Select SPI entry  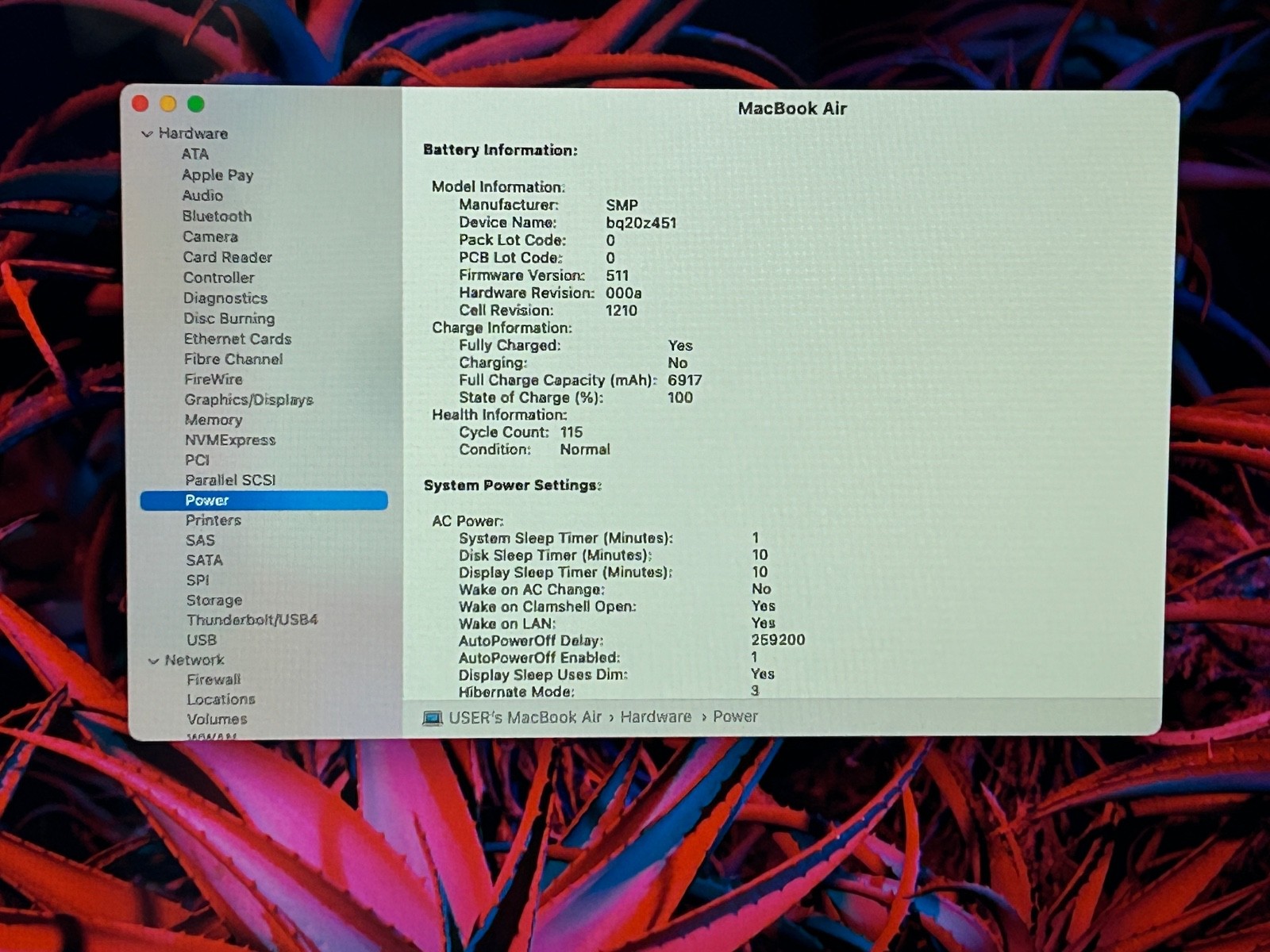click(198, 580)
